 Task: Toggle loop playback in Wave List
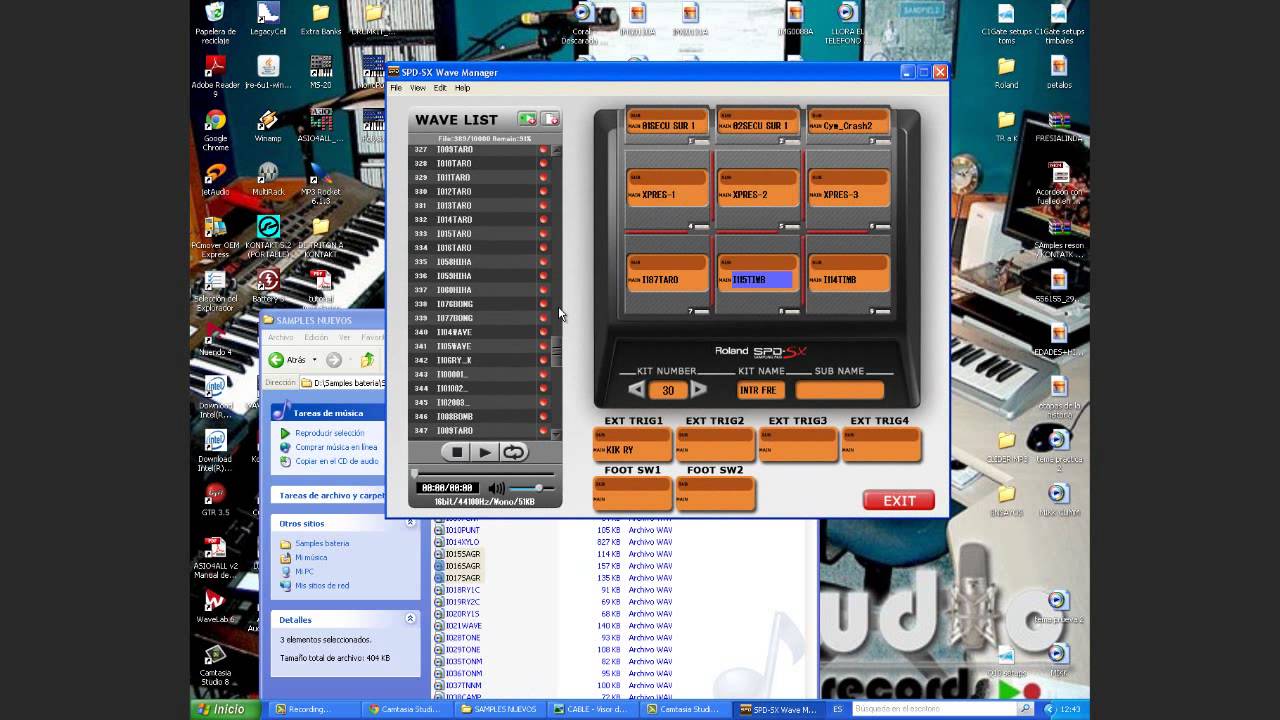pyautogui.click(x=513, y=452)
